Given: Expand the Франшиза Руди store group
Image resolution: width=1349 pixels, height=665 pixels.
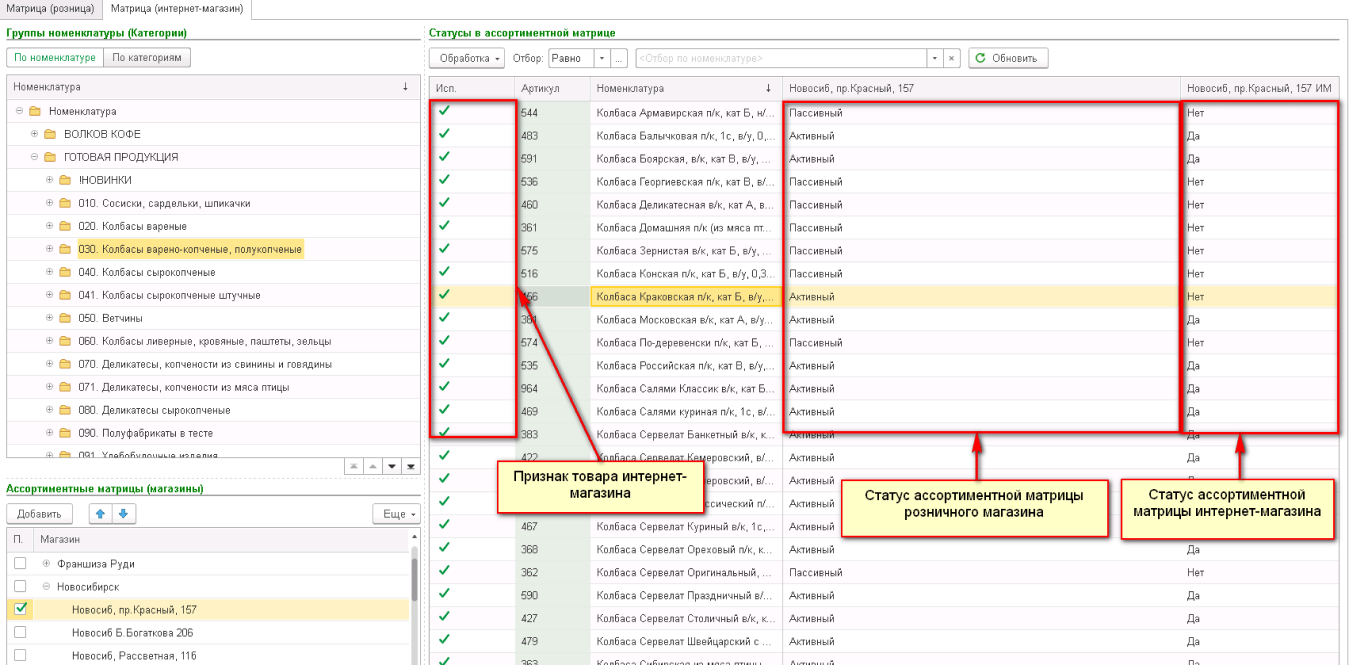Looking at the screenshot, I should 46,564.
